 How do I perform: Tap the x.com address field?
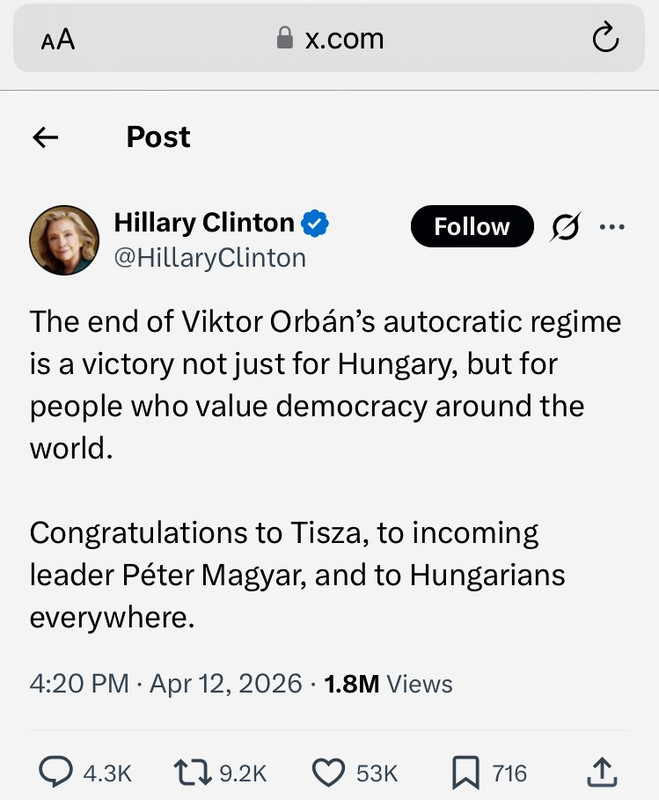(329, 38)
